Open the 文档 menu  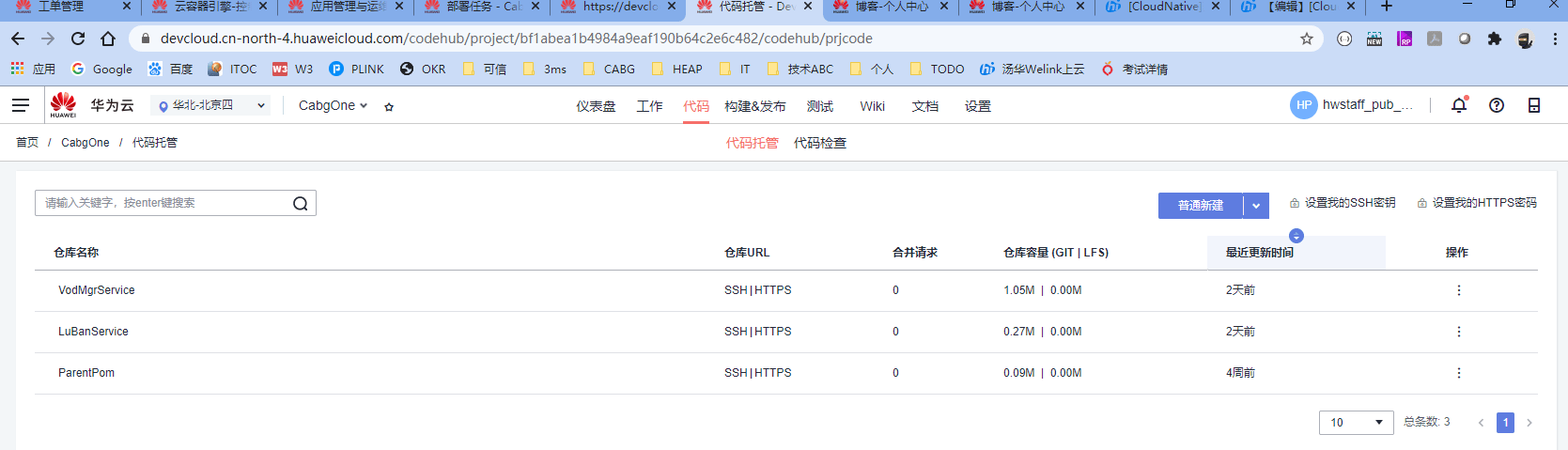pos(925,106)
